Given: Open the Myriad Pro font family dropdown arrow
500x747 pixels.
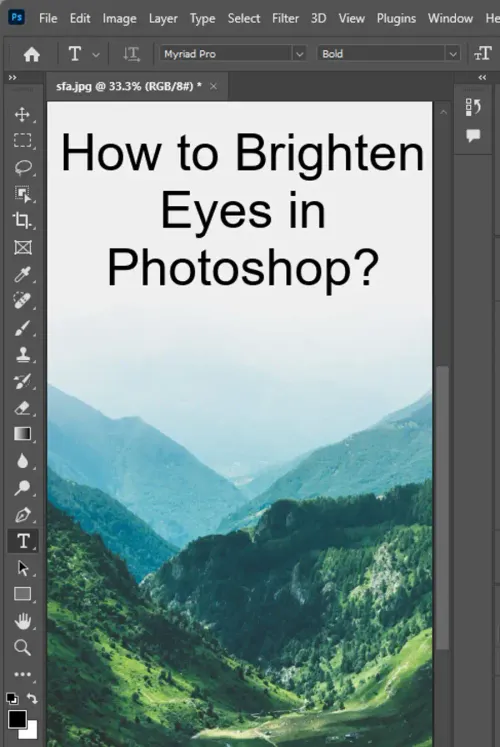Looking at the screenshot, I should tap(299, 54).
